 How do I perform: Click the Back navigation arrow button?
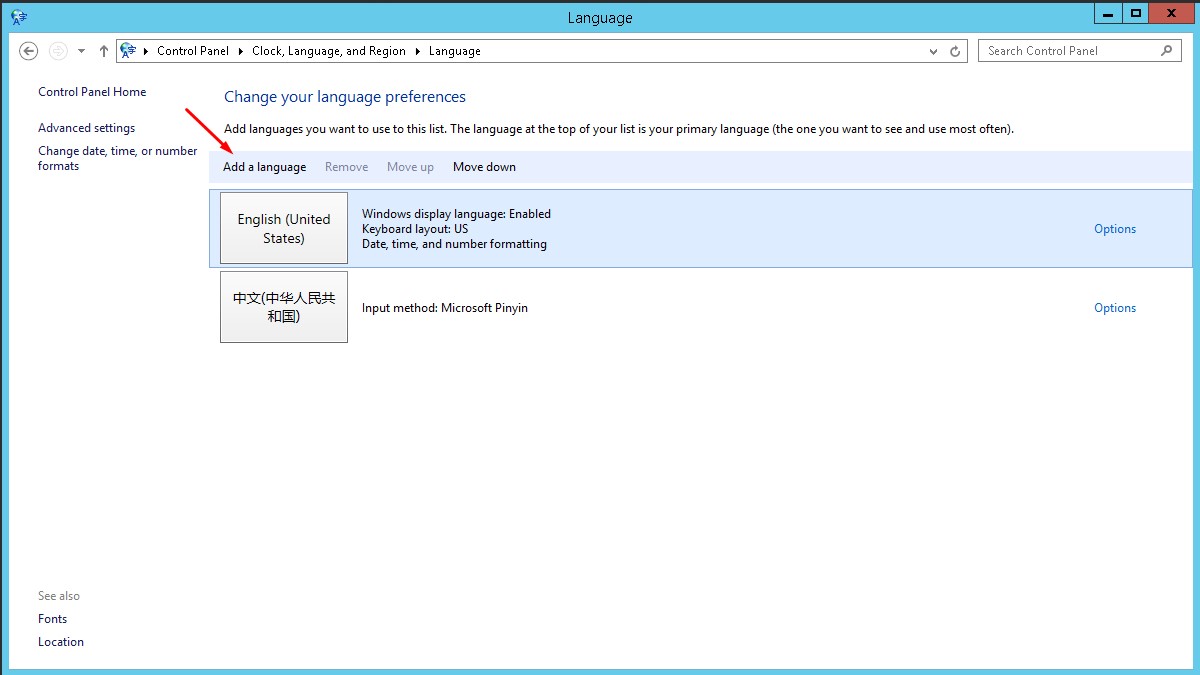[x=29, y=51]
